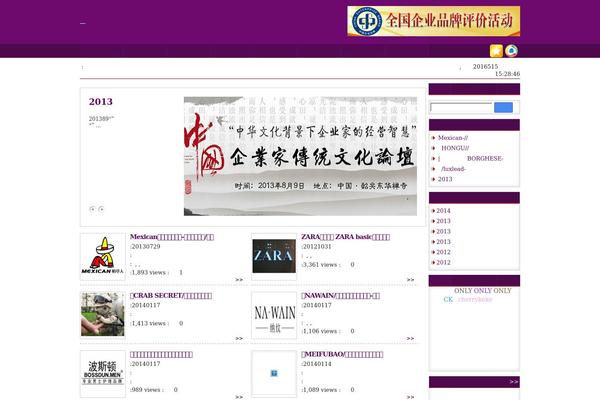This screenshot has width=600, height=400.
Task: Open the 2014 archive link
Action: (443, 211)
